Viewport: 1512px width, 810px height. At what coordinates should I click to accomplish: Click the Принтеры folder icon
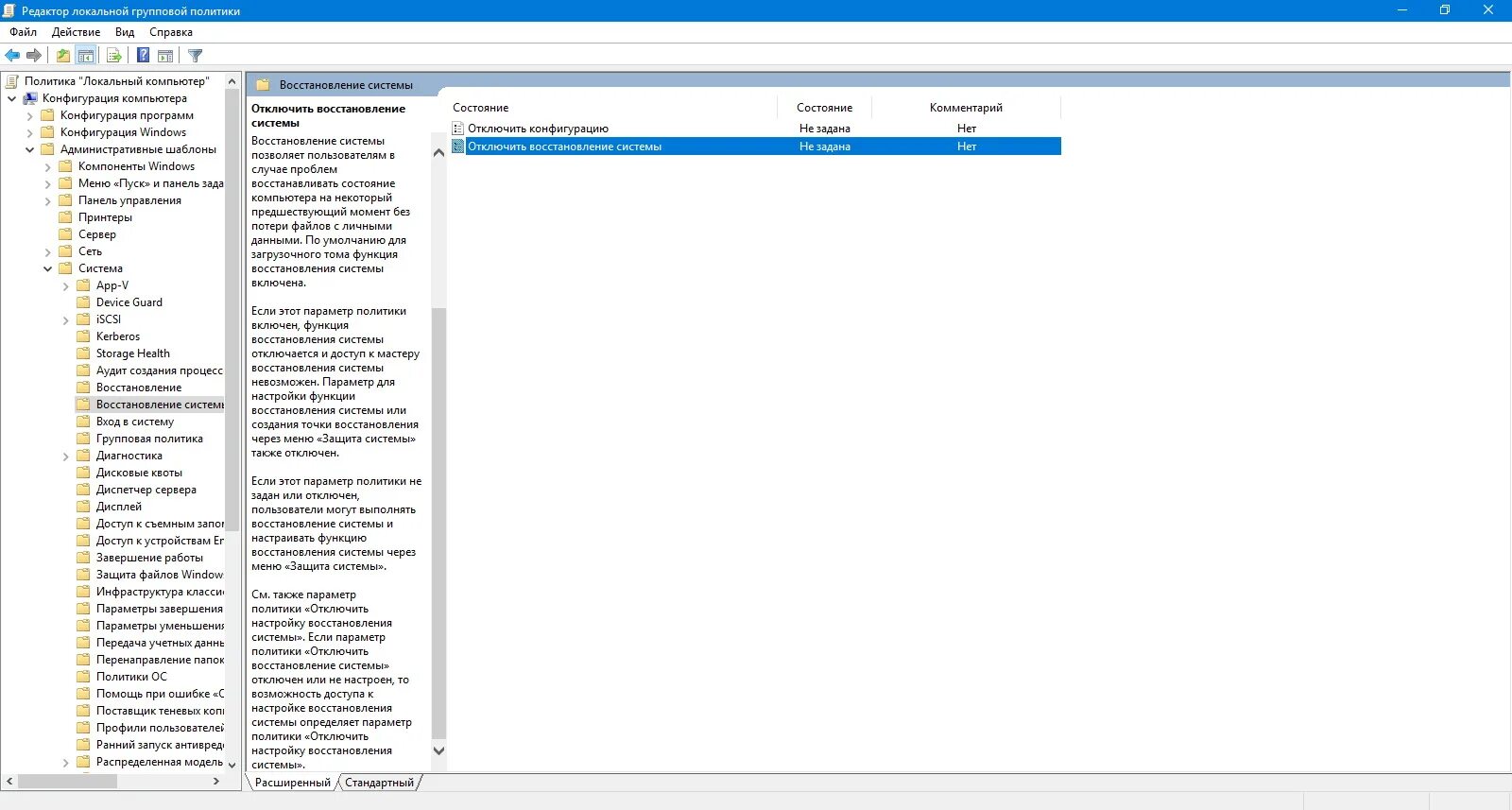(x=65, y=217)
